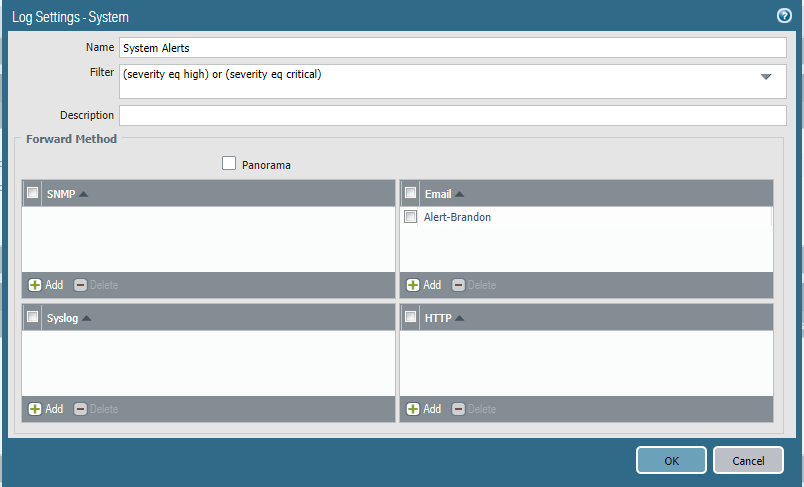Sort the HTTP column via its arrow
Screen dimensions: 804x487
coord(460,318)
